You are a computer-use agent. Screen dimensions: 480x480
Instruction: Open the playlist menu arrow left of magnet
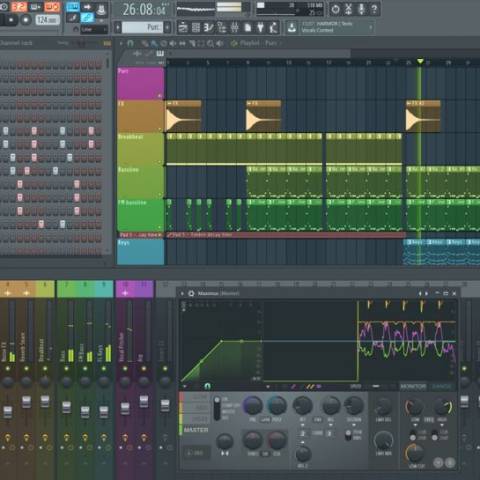coord(121,43)
